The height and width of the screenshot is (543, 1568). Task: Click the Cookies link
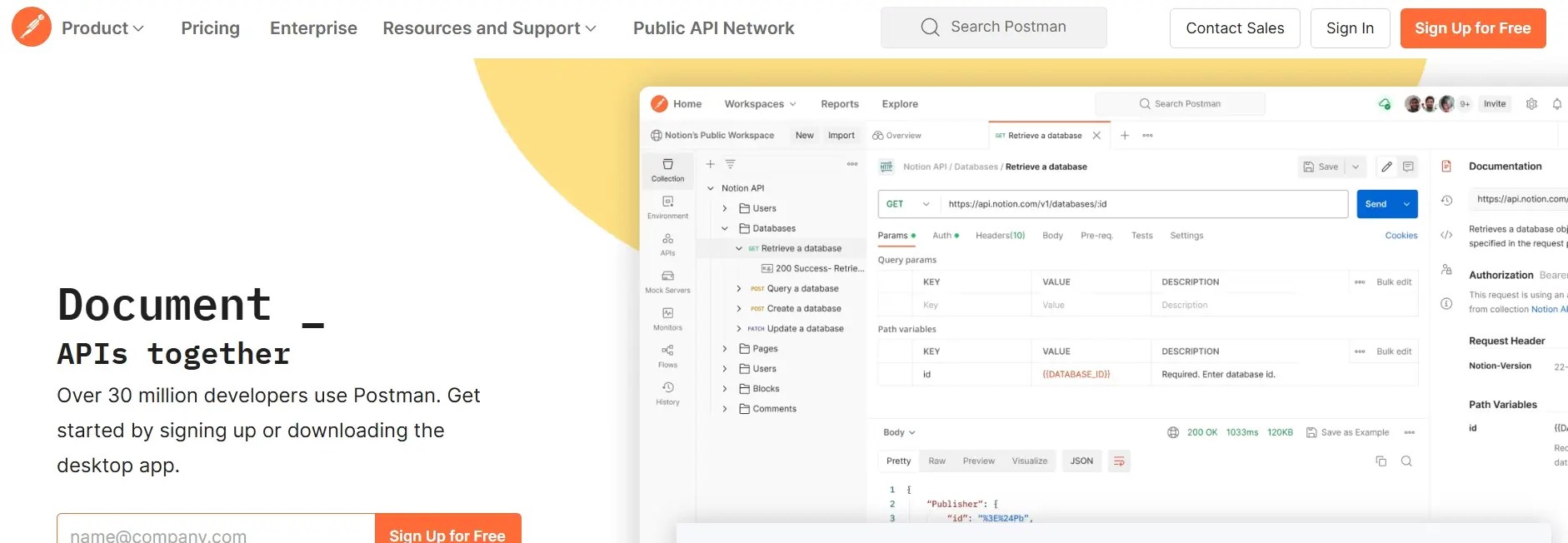(x=1401, y=236)
